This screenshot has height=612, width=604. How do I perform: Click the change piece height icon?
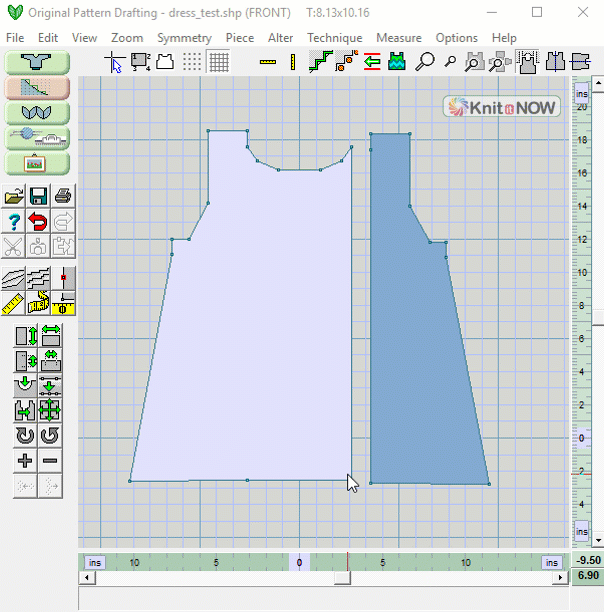pyautogui.click(x=26, y=336)
